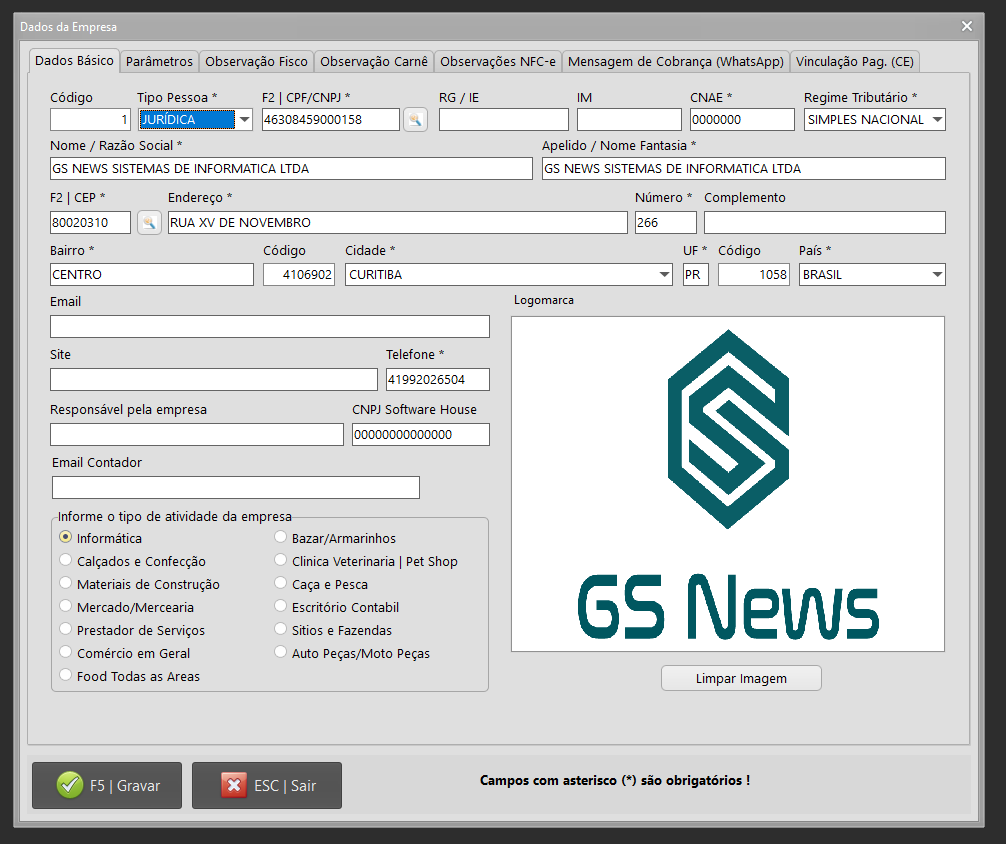
Task: Focus country Código field 1058
Action: pyautogui.click(x=754, y=275)
